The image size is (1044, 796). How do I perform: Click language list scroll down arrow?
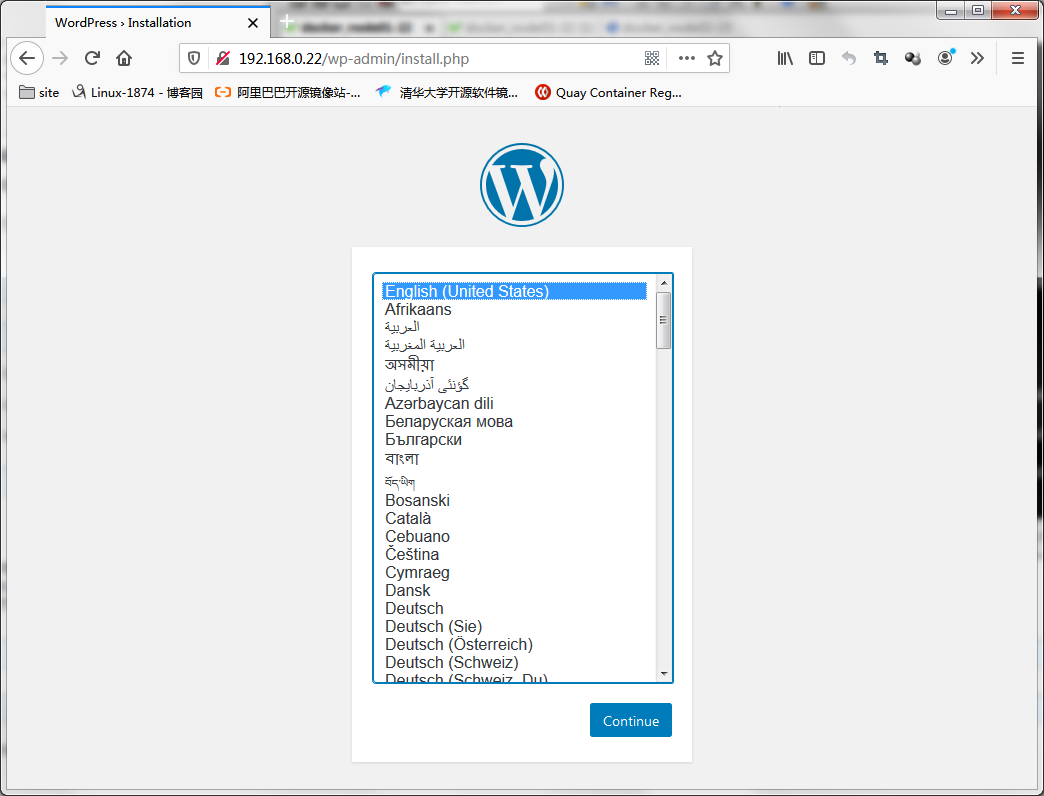point(664,674)
